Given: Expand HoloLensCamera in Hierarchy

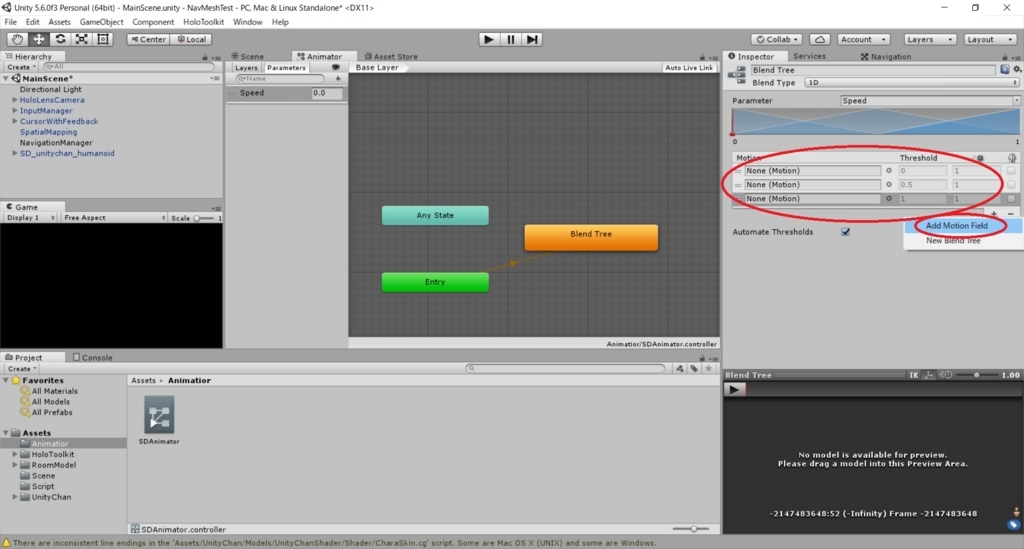Looking at the screenshot, I should point(14,100).
